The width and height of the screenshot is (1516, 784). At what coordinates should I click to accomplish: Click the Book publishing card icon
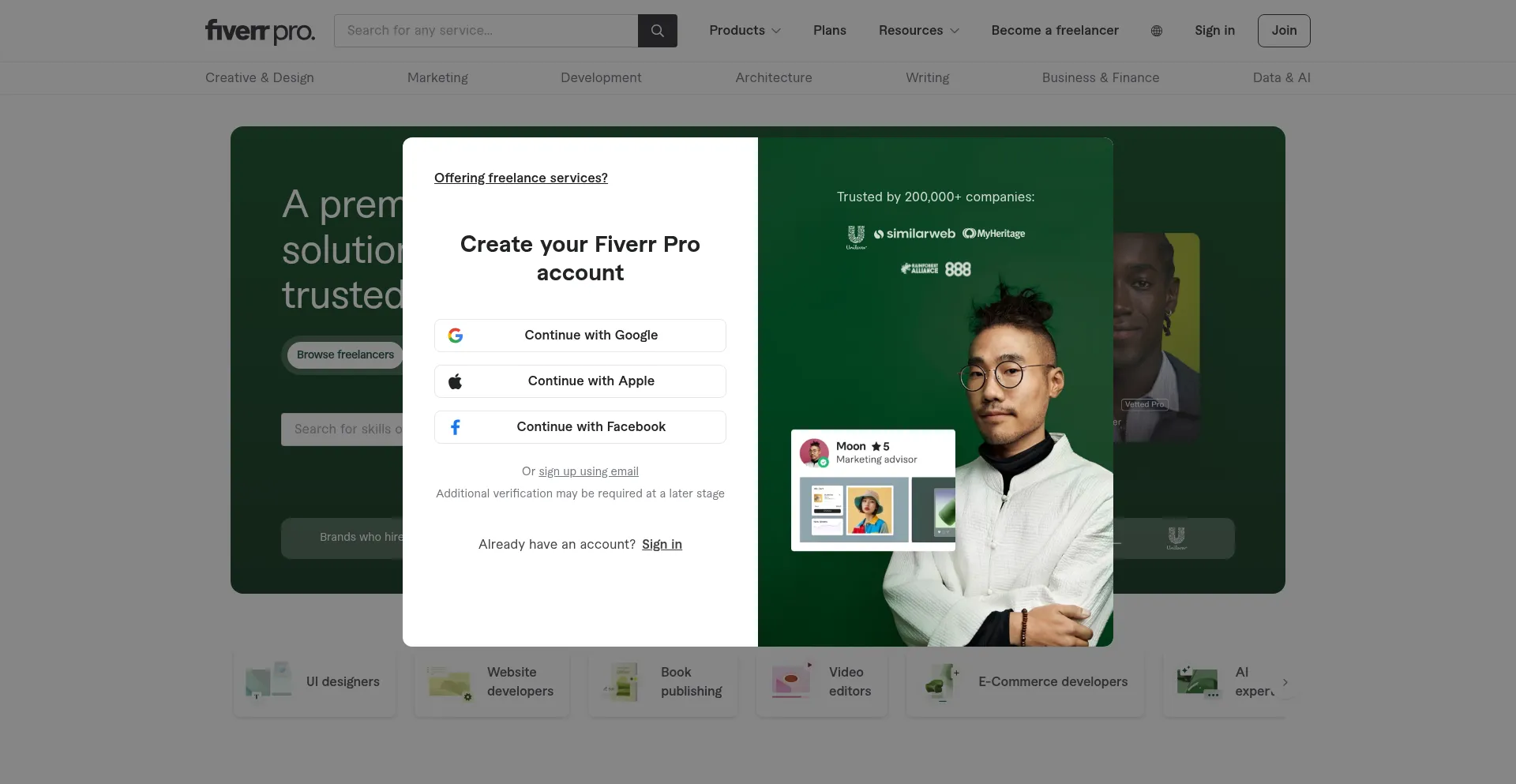click(x=623, y=682)
